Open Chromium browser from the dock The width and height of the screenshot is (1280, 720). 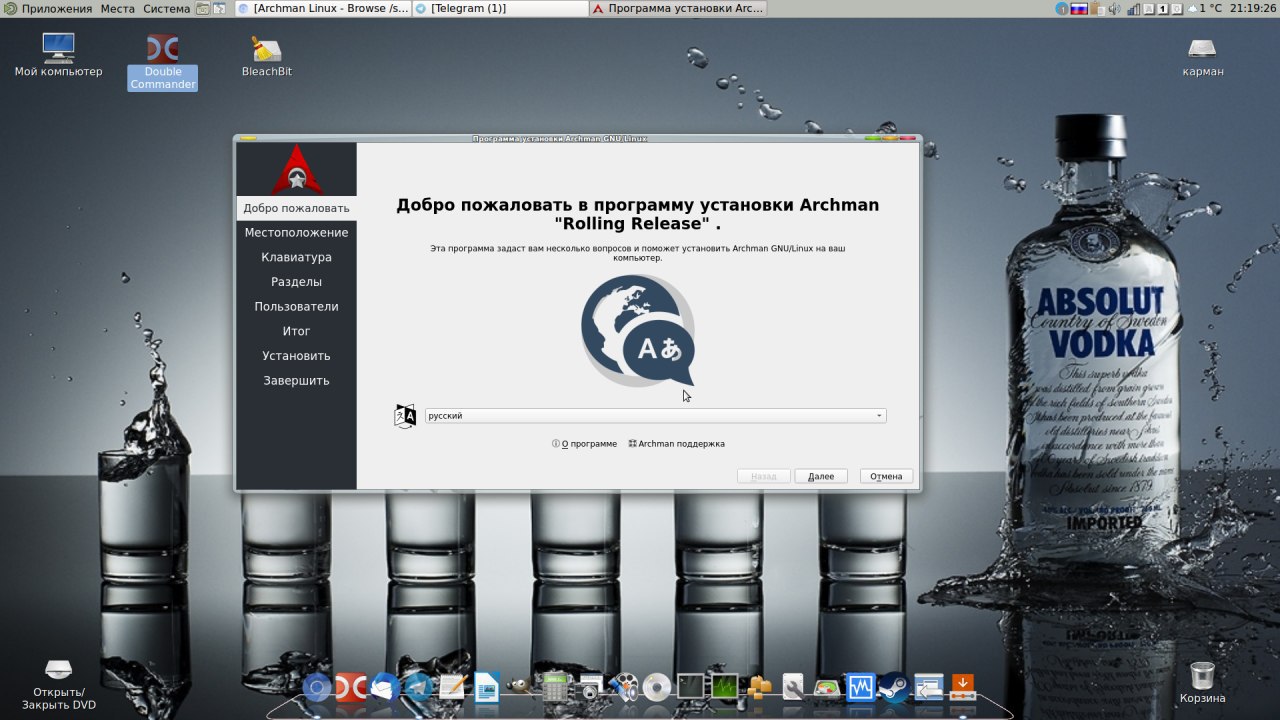point(317,687)
